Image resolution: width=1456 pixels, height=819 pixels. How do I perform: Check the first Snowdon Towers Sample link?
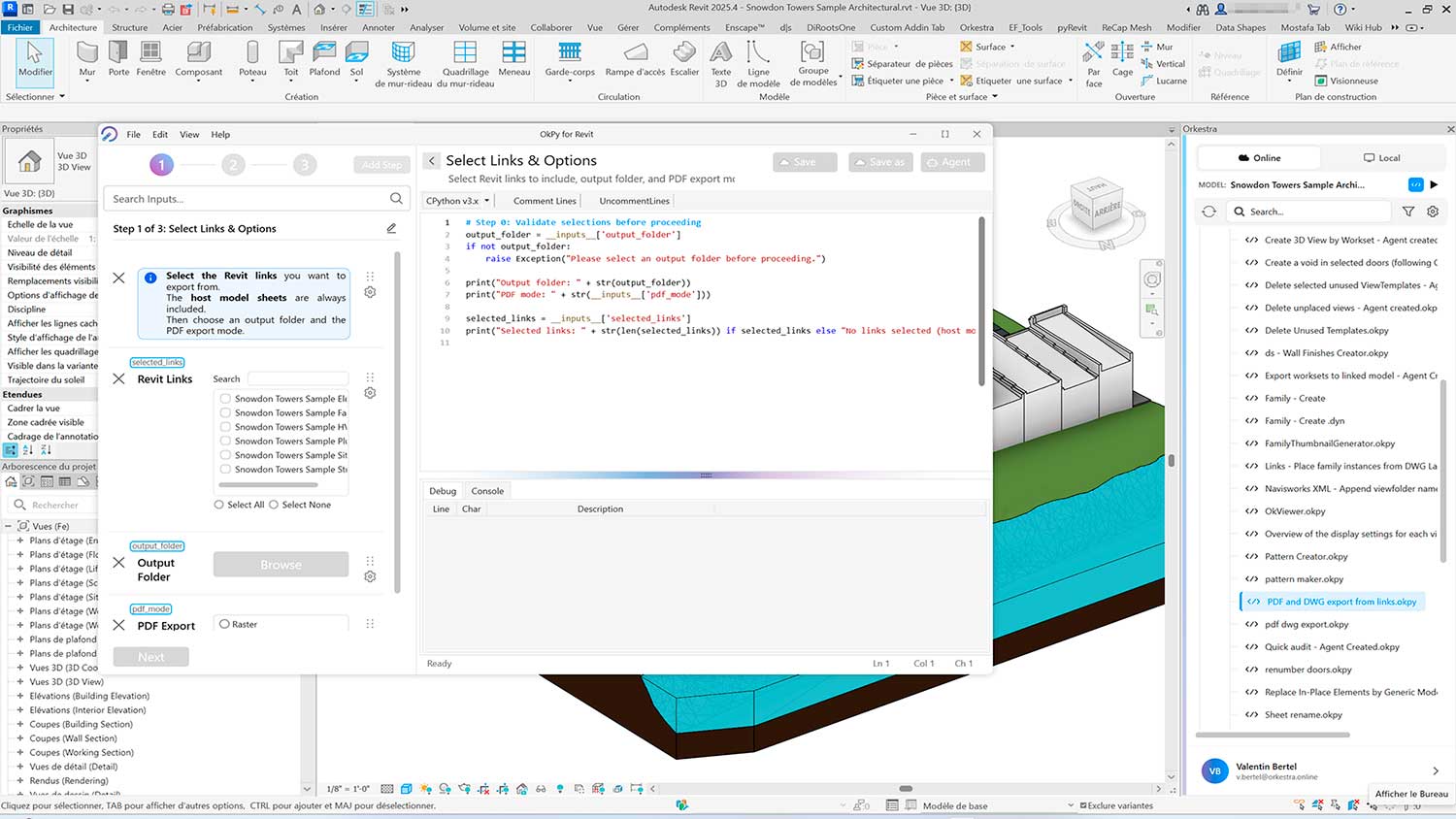click(x=225, y=399)
